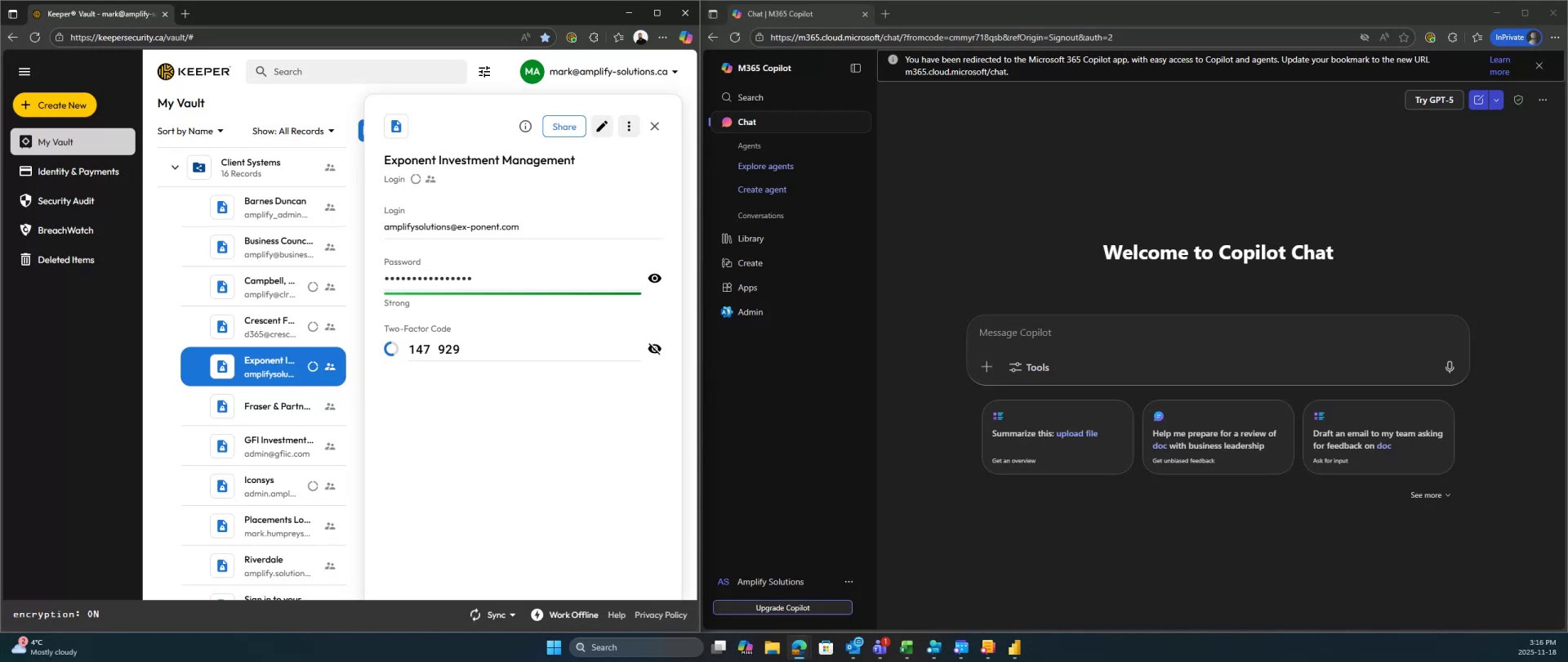Image resolution: width=1568 pixels, height=662 pixels.
Task: Open Library in Copilot sidebar
Action: (789, 239)
